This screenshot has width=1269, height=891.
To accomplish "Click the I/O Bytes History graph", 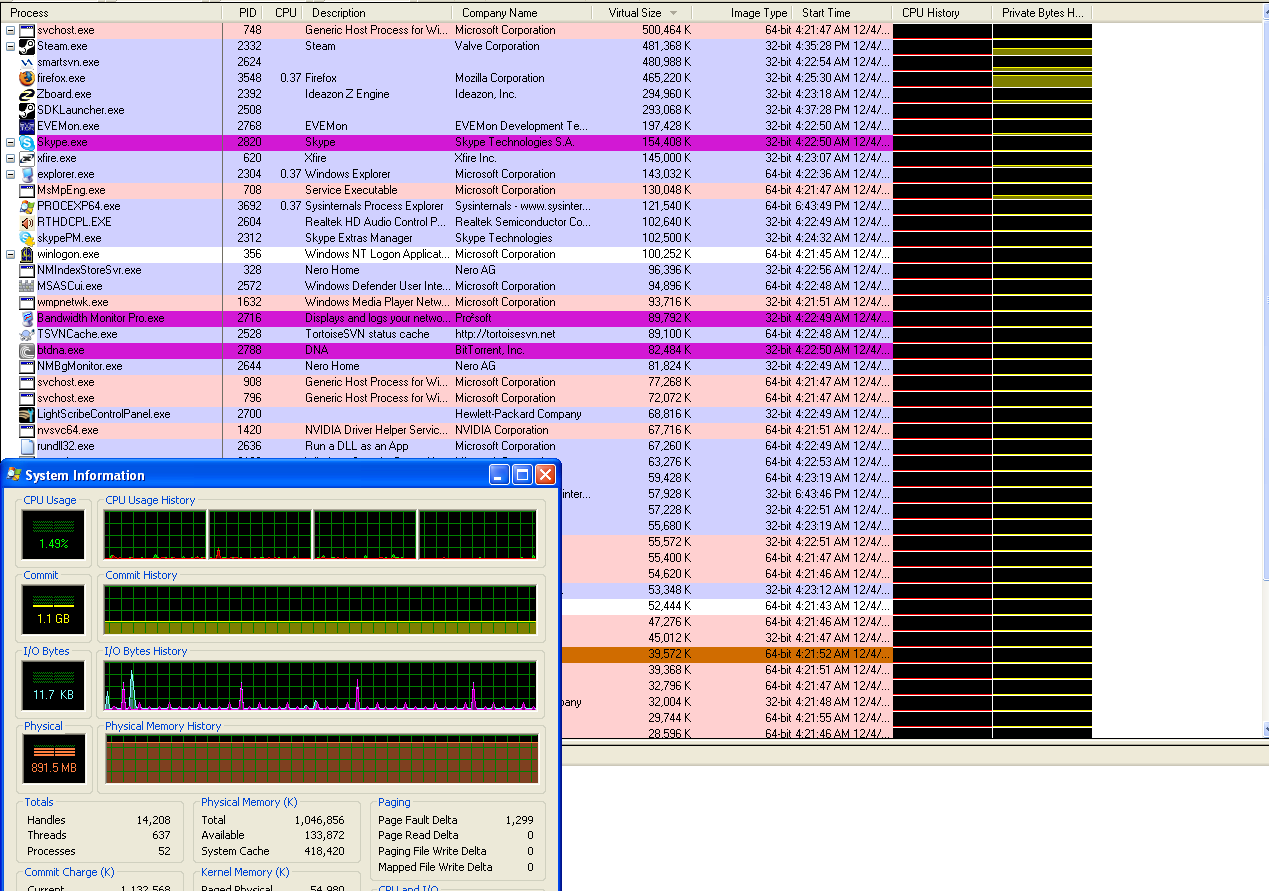I will [321, 686].
